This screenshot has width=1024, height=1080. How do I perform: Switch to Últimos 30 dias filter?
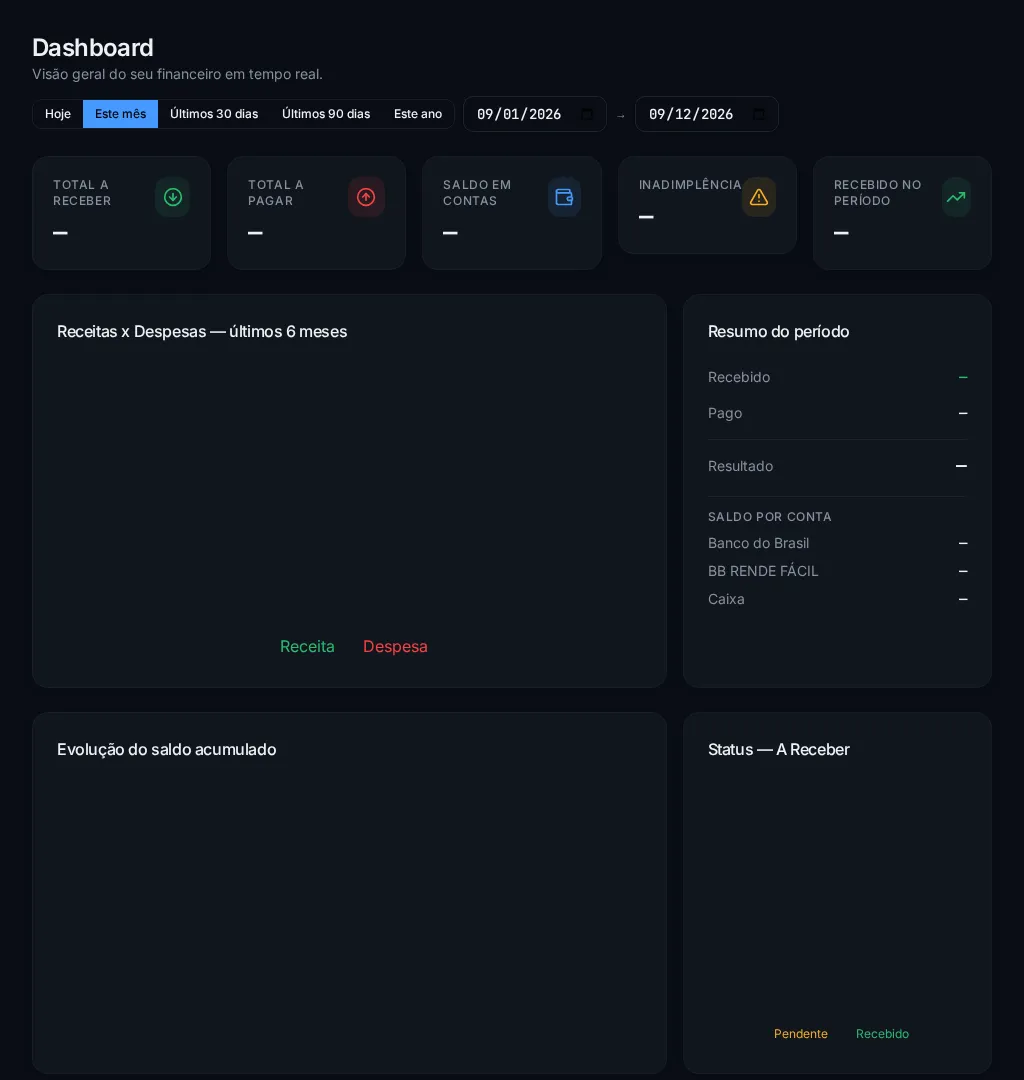click(214, 114)
